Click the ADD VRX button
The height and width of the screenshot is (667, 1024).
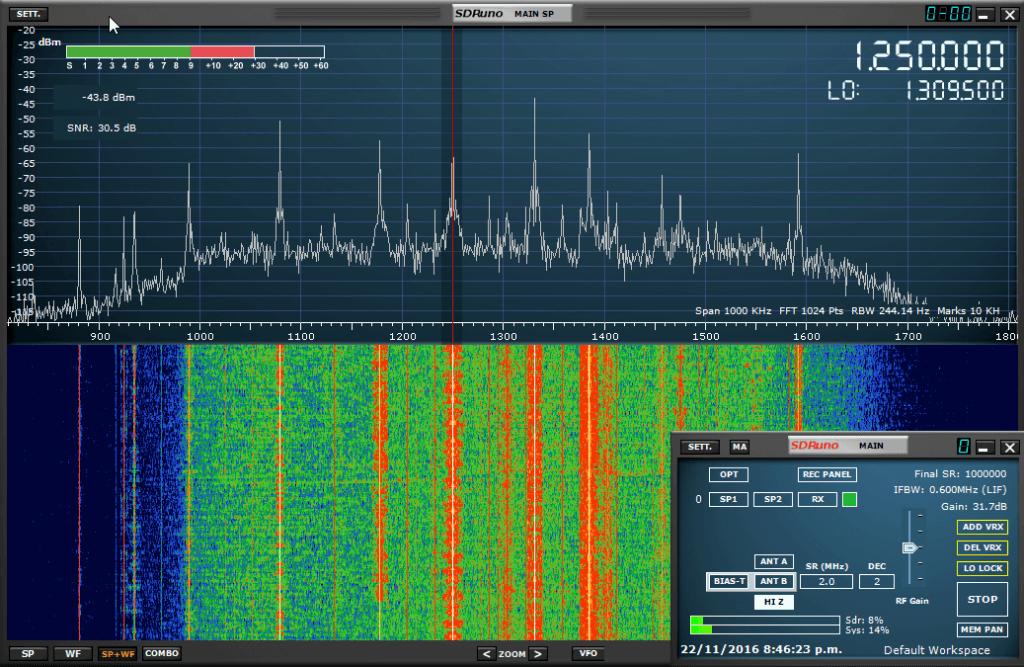point(982,527)
